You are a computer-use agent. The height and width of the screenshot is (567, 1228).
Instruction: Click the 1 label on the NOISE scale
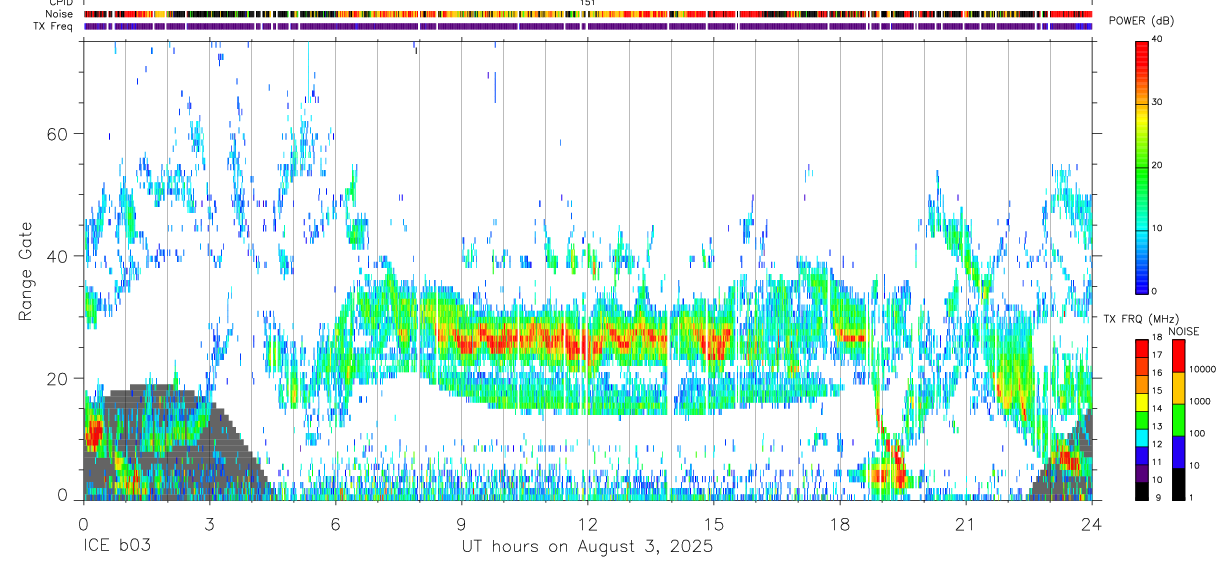pos(1190,497)
